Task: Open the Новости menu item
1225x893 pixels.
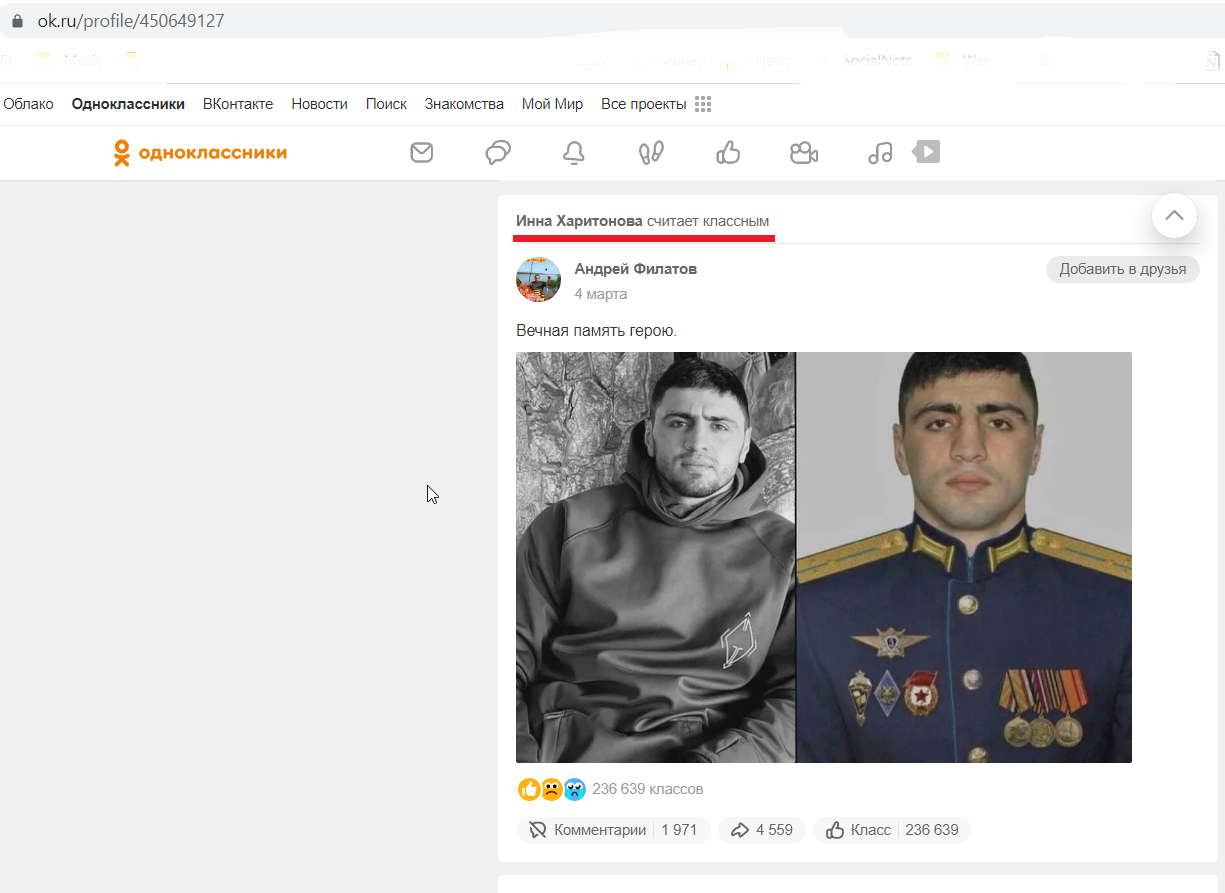Action: coord(320,104)
